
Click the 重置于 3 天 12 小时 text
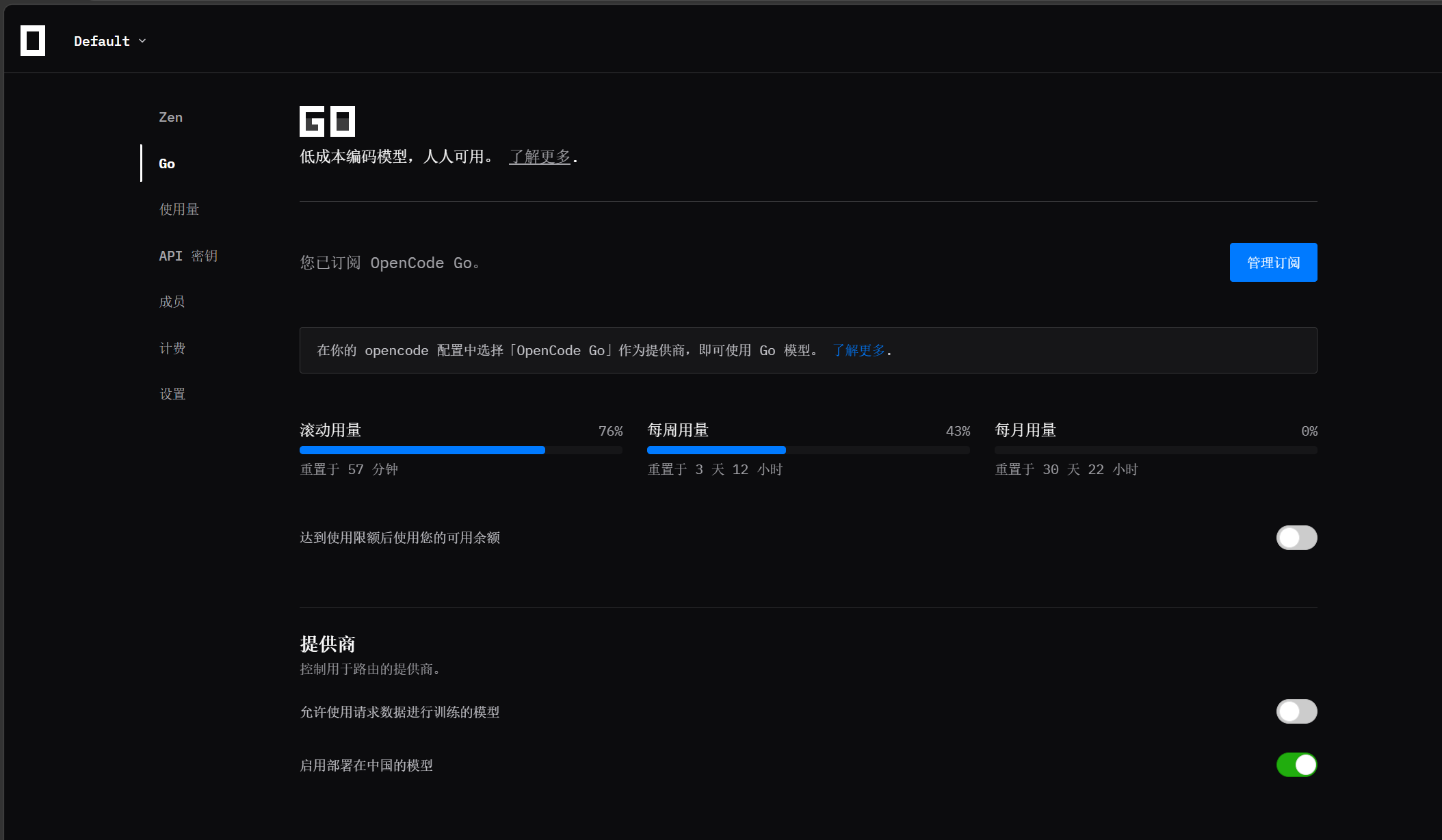click(x=715, y=469)
